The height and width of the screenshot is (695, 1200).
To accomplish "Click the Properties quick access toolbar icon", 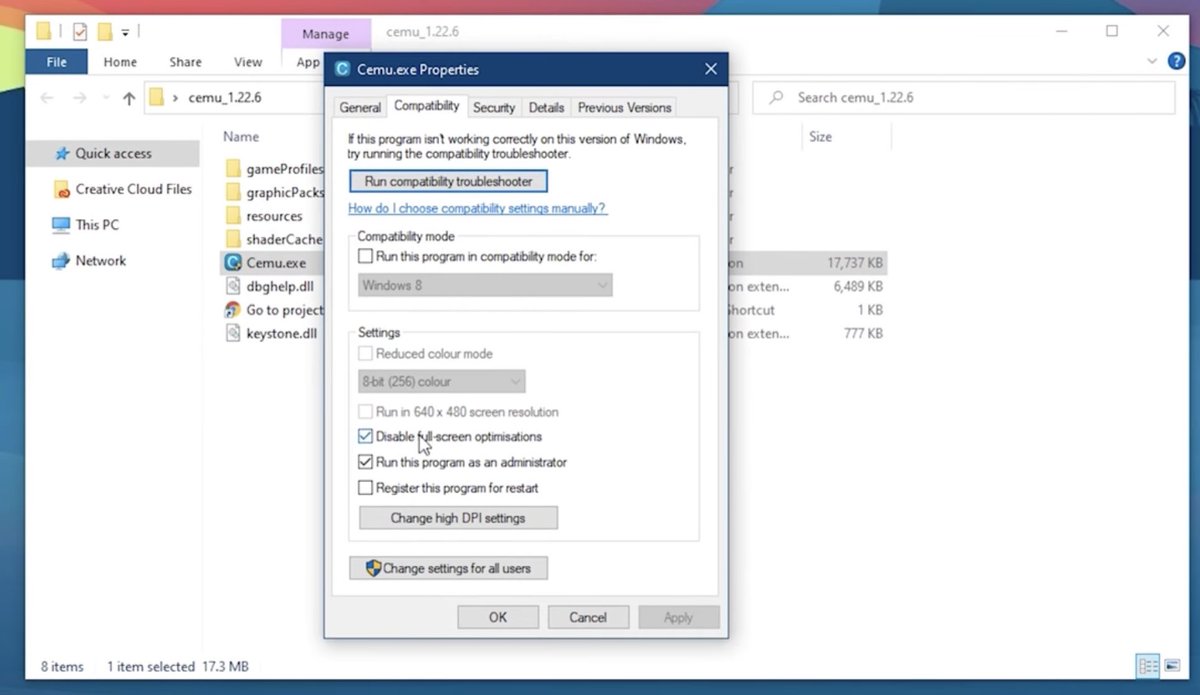I will coord(80,32).
